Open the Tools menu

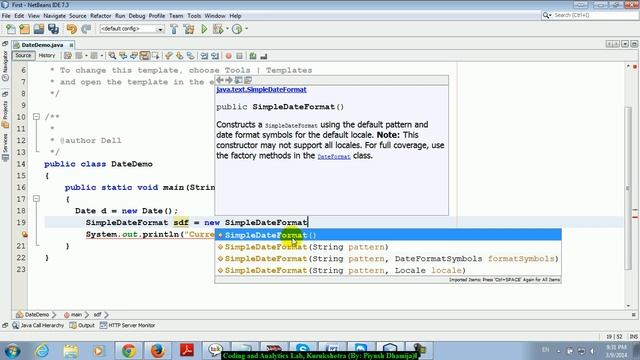click(x=194, y=16)
